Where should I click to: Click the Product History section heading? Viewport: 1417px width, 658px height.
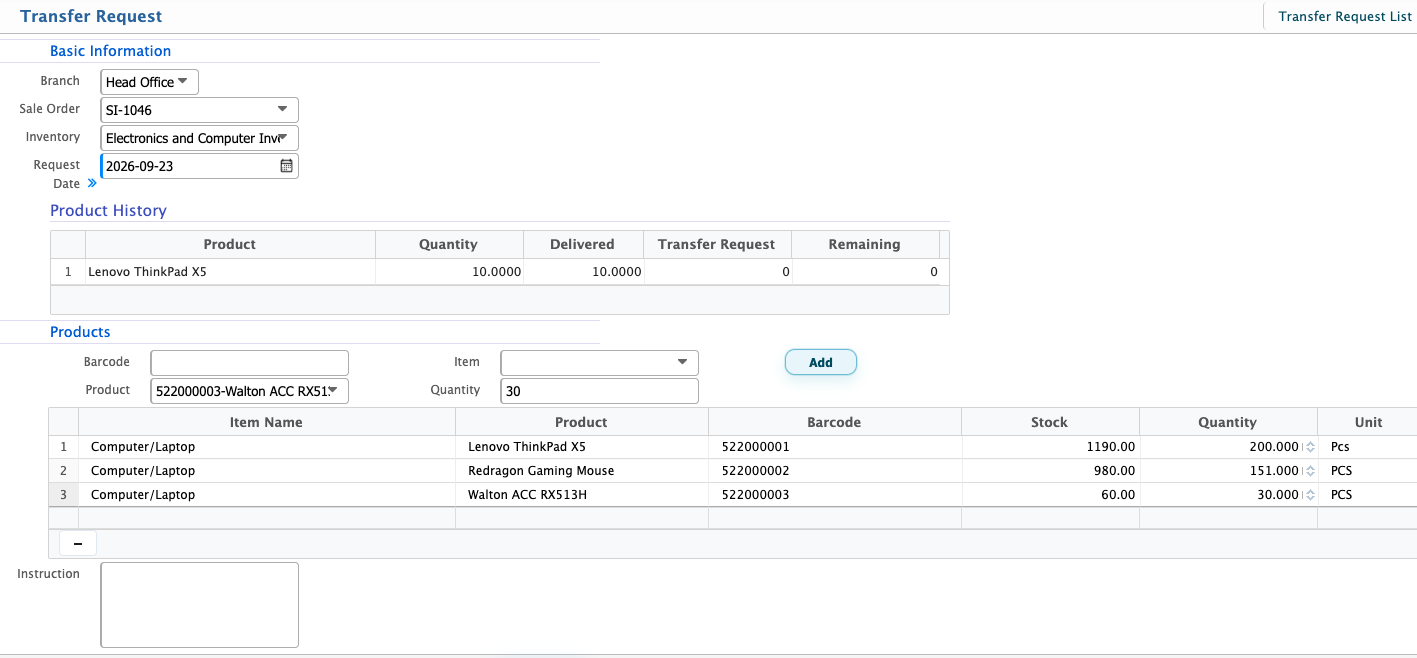coord(108,211)
